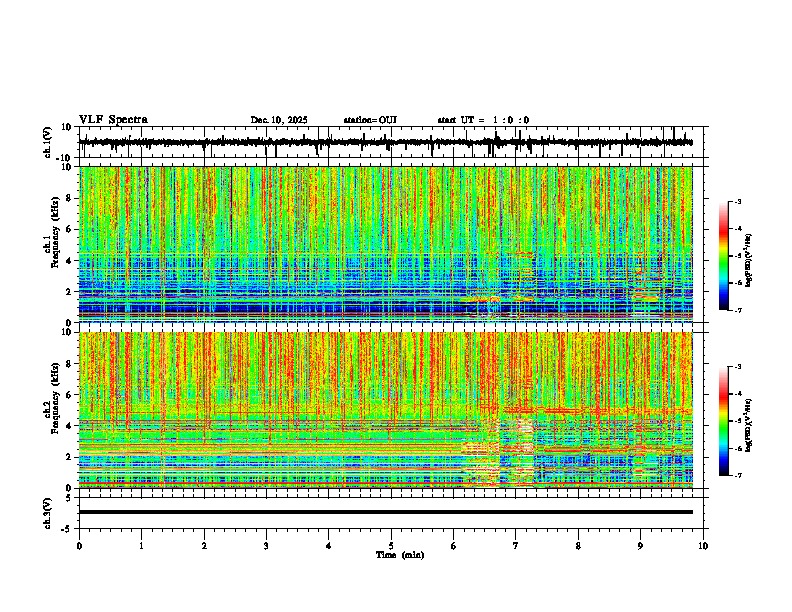Click the "station=OUI" header label
The height and width of the screenshot is (612, 792).
tap(370, 120)
